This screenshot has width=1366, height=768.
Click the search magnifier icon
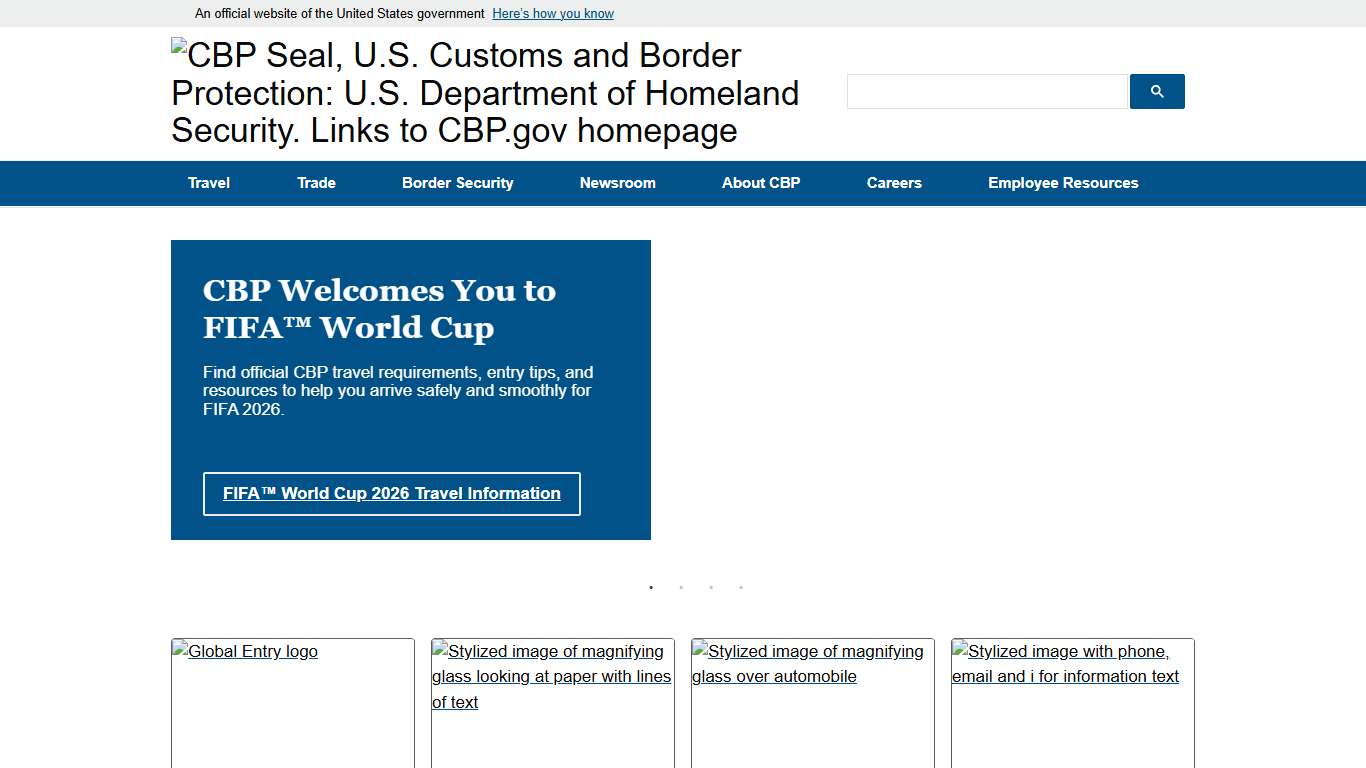pos(1156,91)
